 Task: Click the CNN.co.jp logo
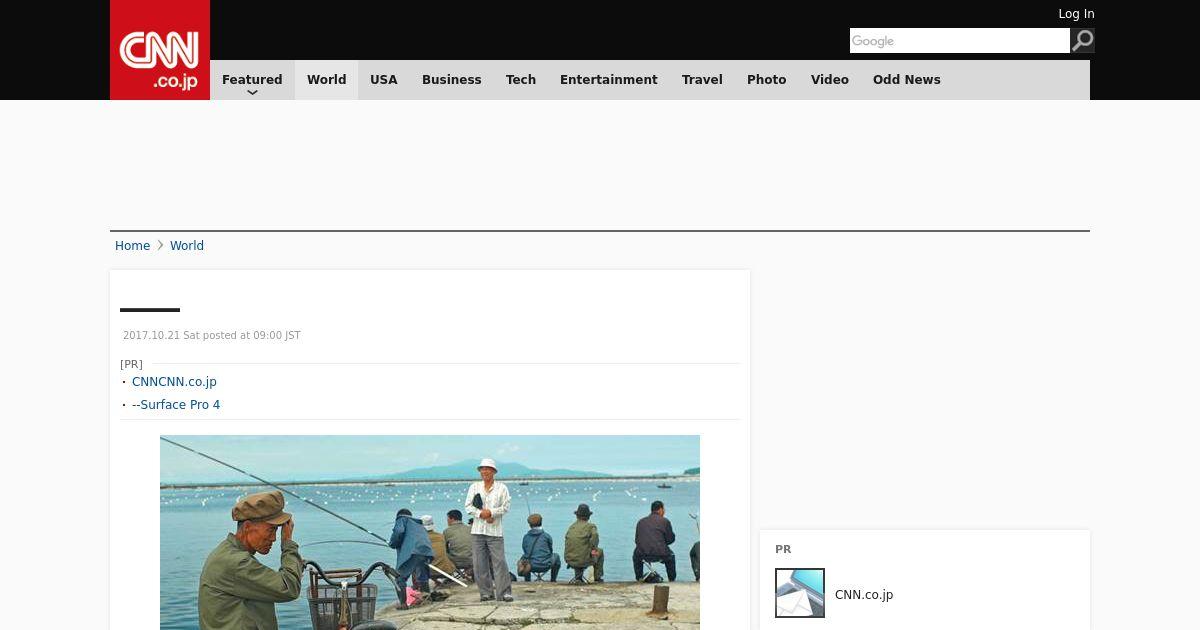(160, 50)
